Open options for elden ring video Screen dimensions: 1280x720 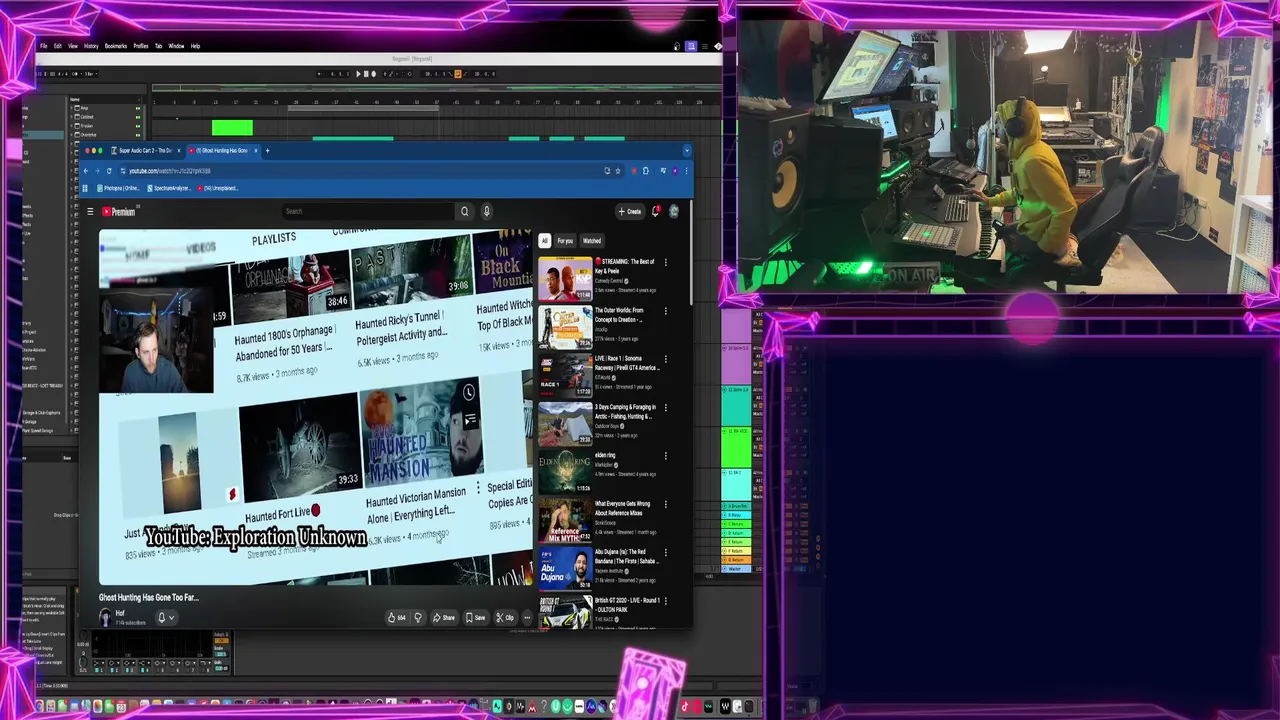pos(666,455)
